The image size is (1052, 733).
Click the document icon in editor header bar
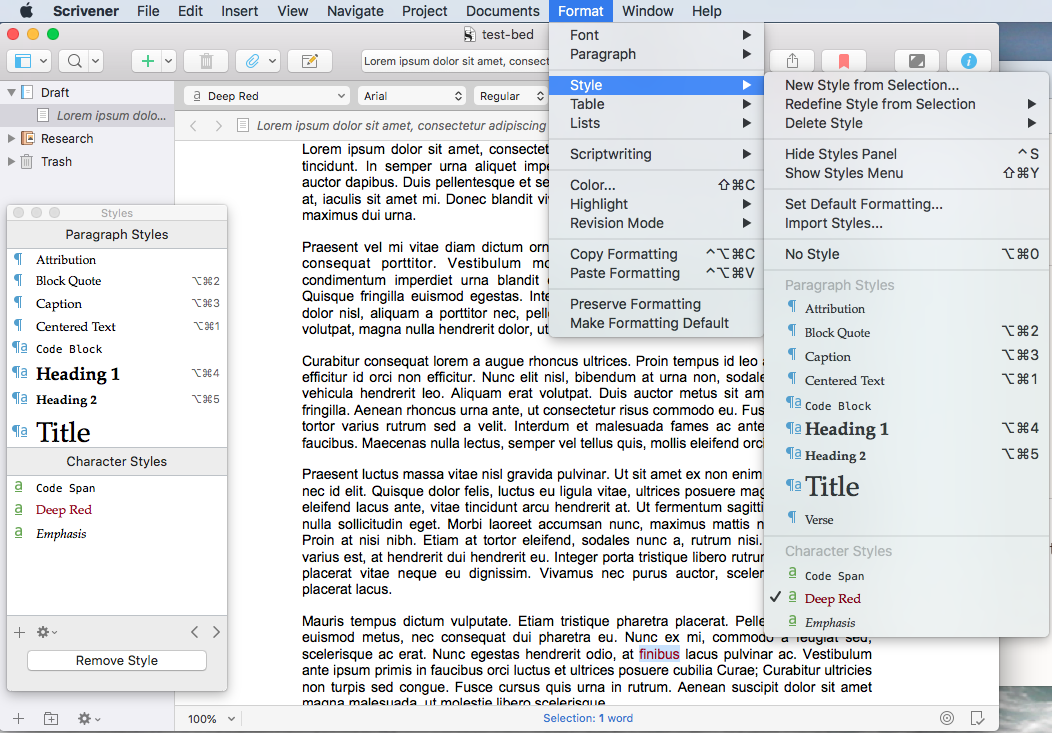click(x=244, y=125)
